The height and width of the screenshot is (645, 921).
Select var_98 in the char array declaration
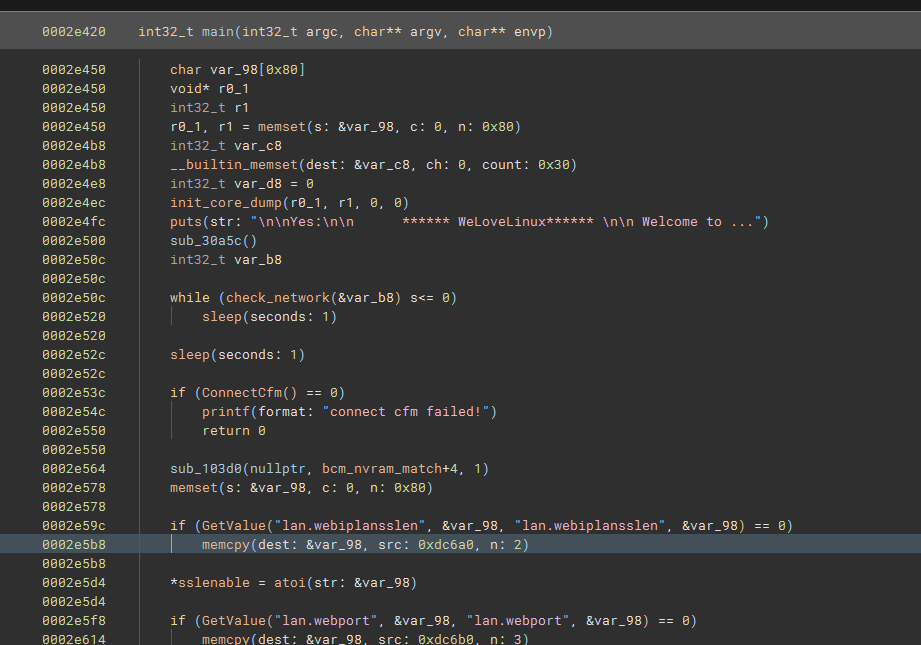pos(234,70)
